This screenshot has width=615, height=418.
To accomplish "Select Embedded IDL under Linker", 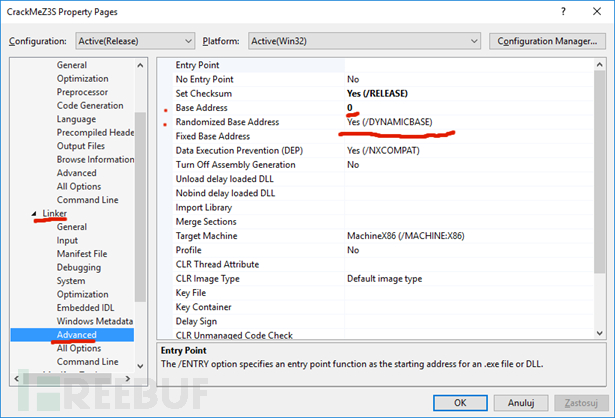I will click(x=85, y=308).
